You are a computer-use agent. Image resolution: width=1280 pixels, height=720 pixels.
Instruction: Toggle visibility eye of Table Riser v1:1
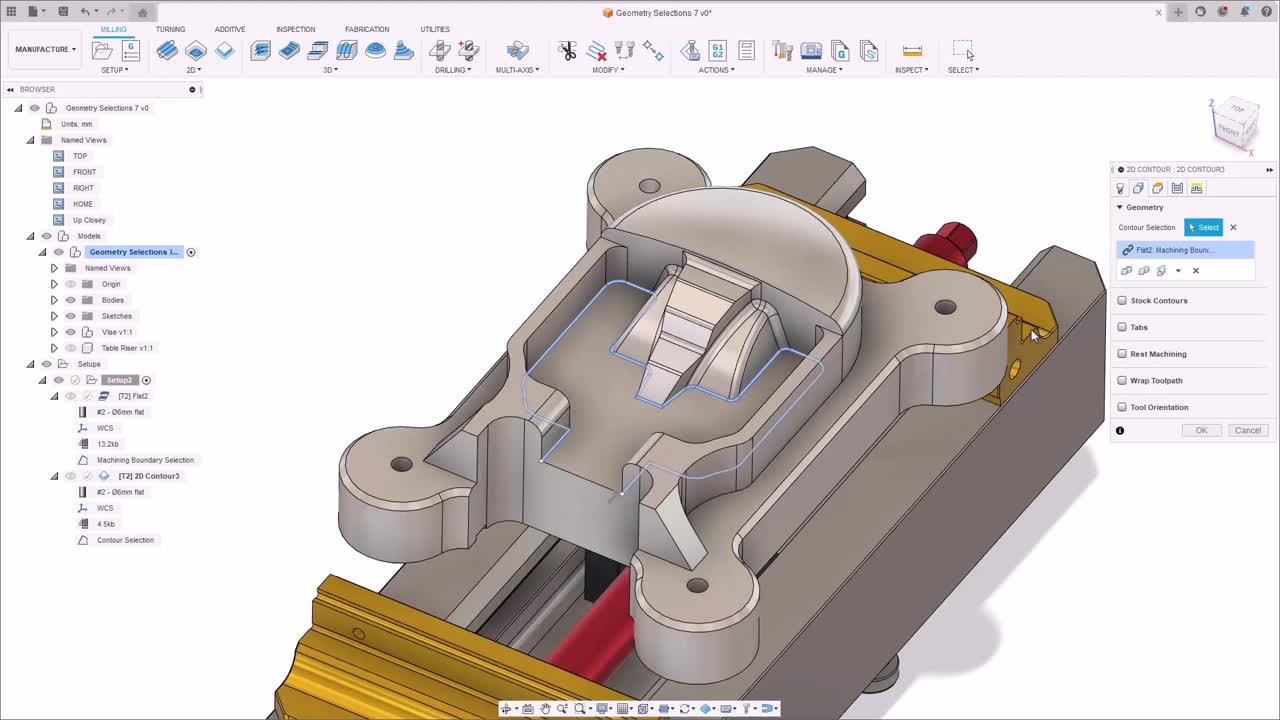(x=70, y=348)
